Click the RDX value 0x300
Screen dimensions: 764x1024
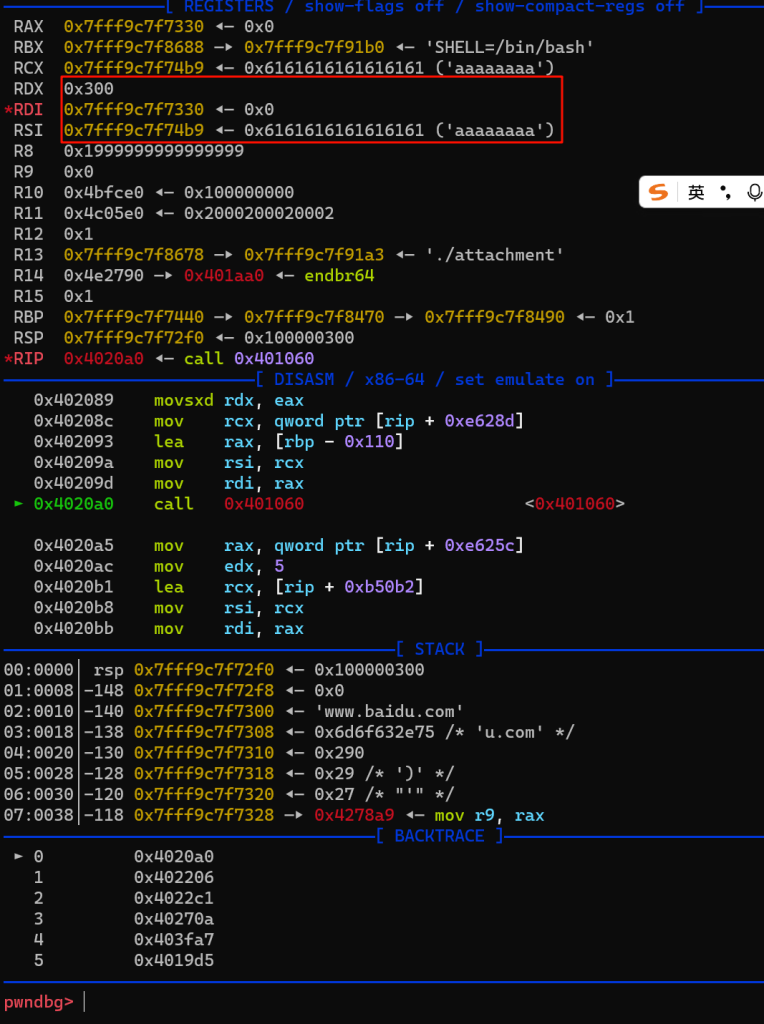click(88, 89)
